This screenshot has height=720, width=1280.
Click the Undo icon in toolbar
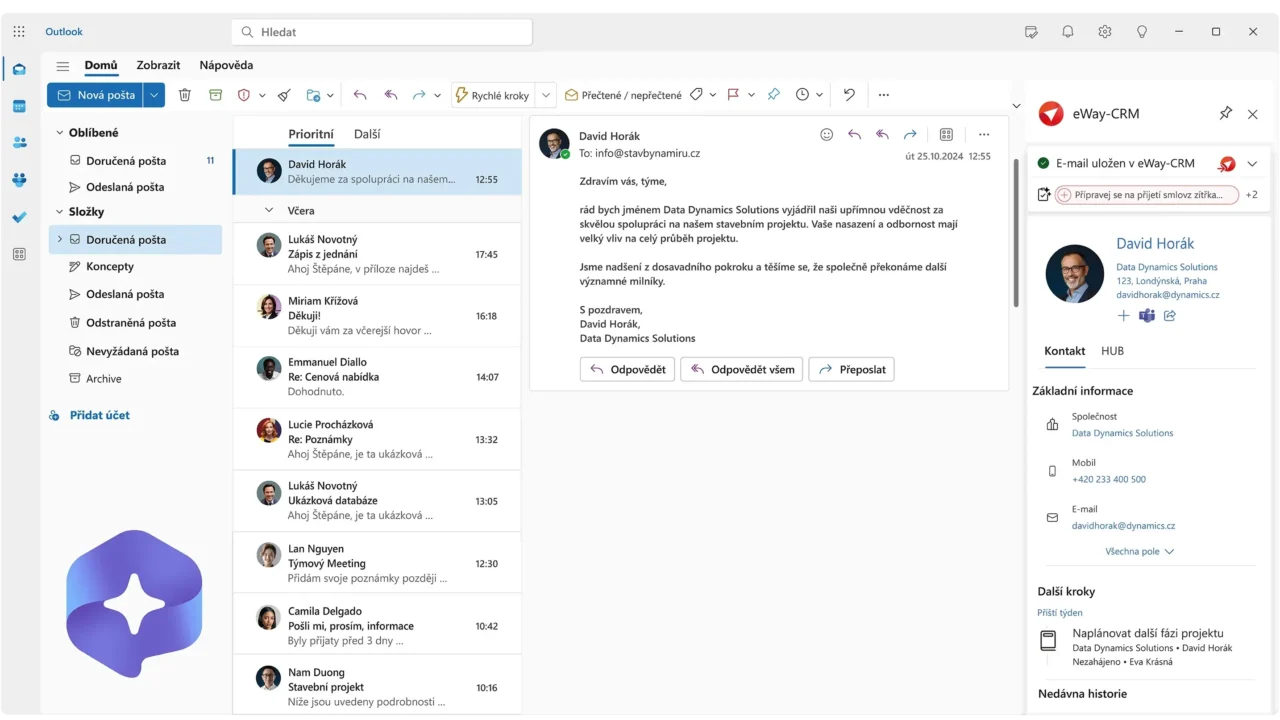[849, 95]
